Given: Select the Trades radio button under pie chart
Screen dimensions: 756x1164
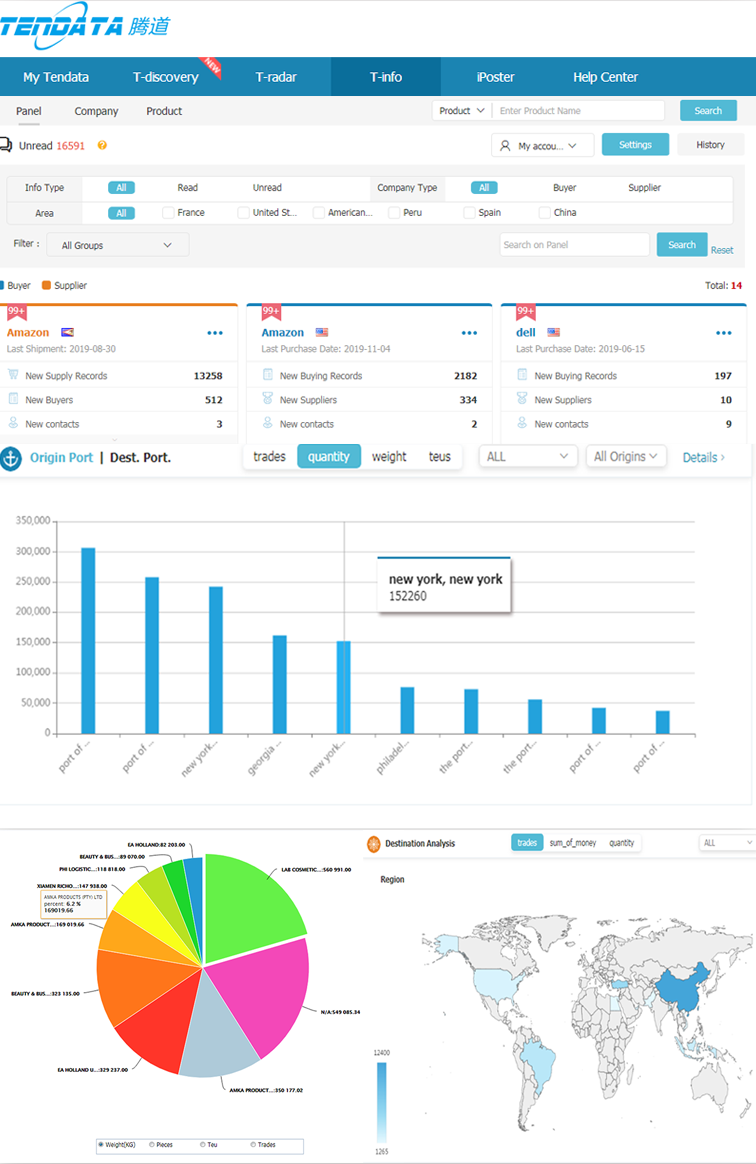Looking at the screenshot, I should point(254,1145).
